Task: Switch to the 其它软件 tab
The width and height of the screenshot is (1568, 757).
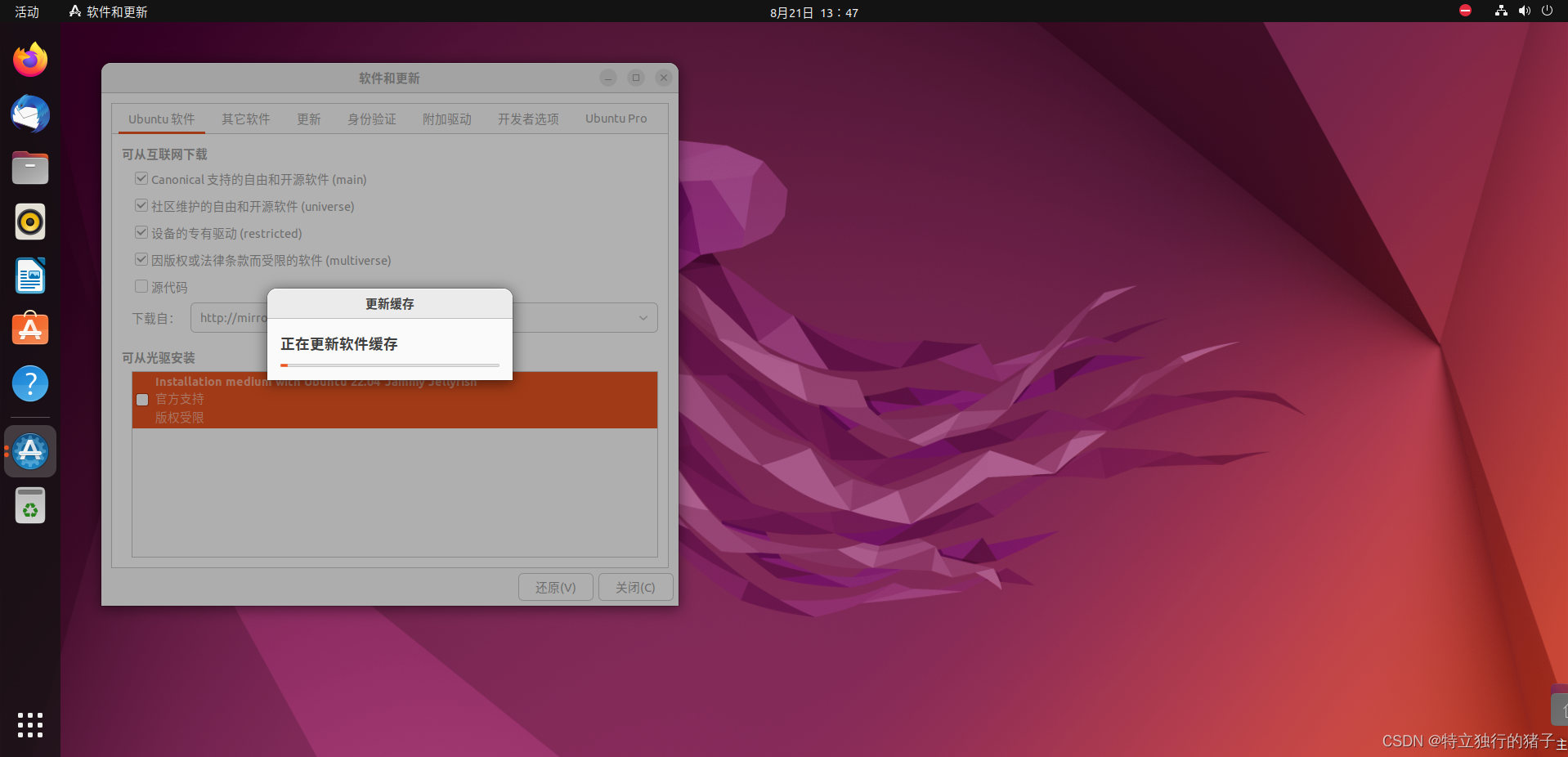Action: (x=245, y=119)
